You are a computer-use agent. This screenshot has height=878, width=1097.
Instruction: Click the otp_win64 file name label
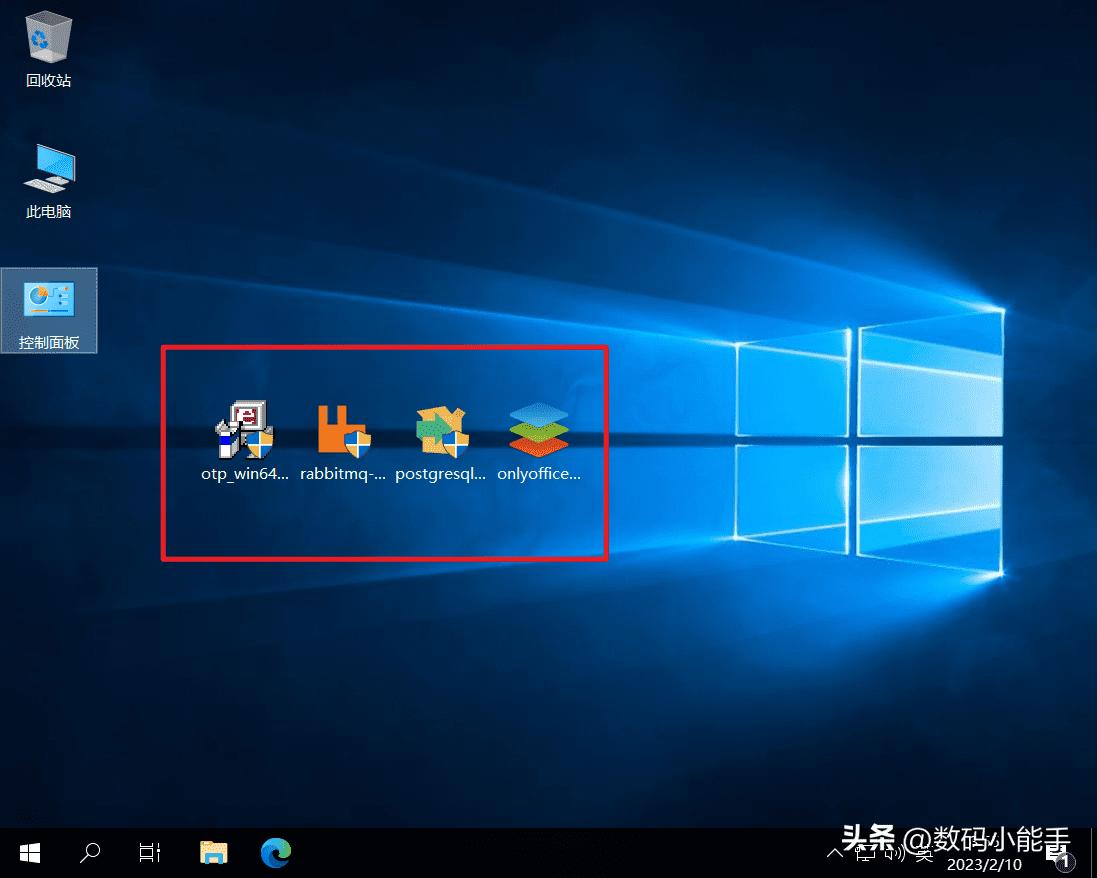coord(245,474)
